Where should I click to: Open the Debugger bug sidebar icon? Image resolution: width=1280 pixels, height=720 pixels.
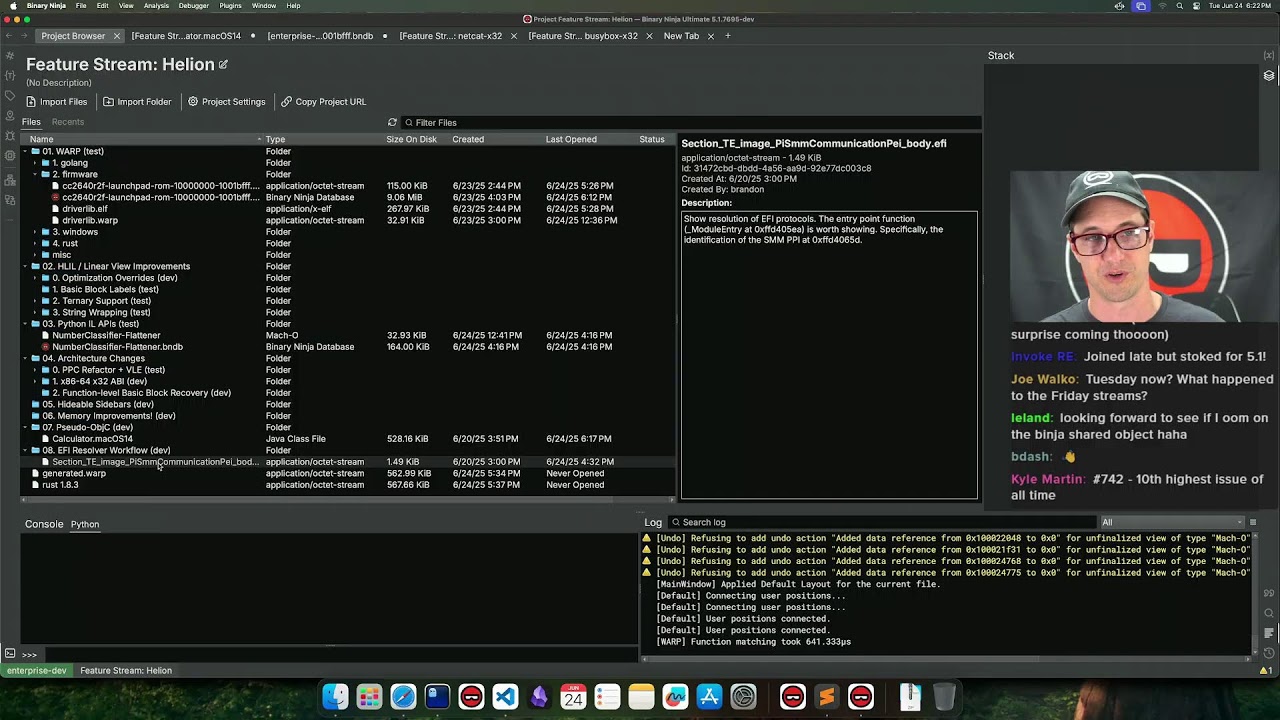(x=10, y=137)
